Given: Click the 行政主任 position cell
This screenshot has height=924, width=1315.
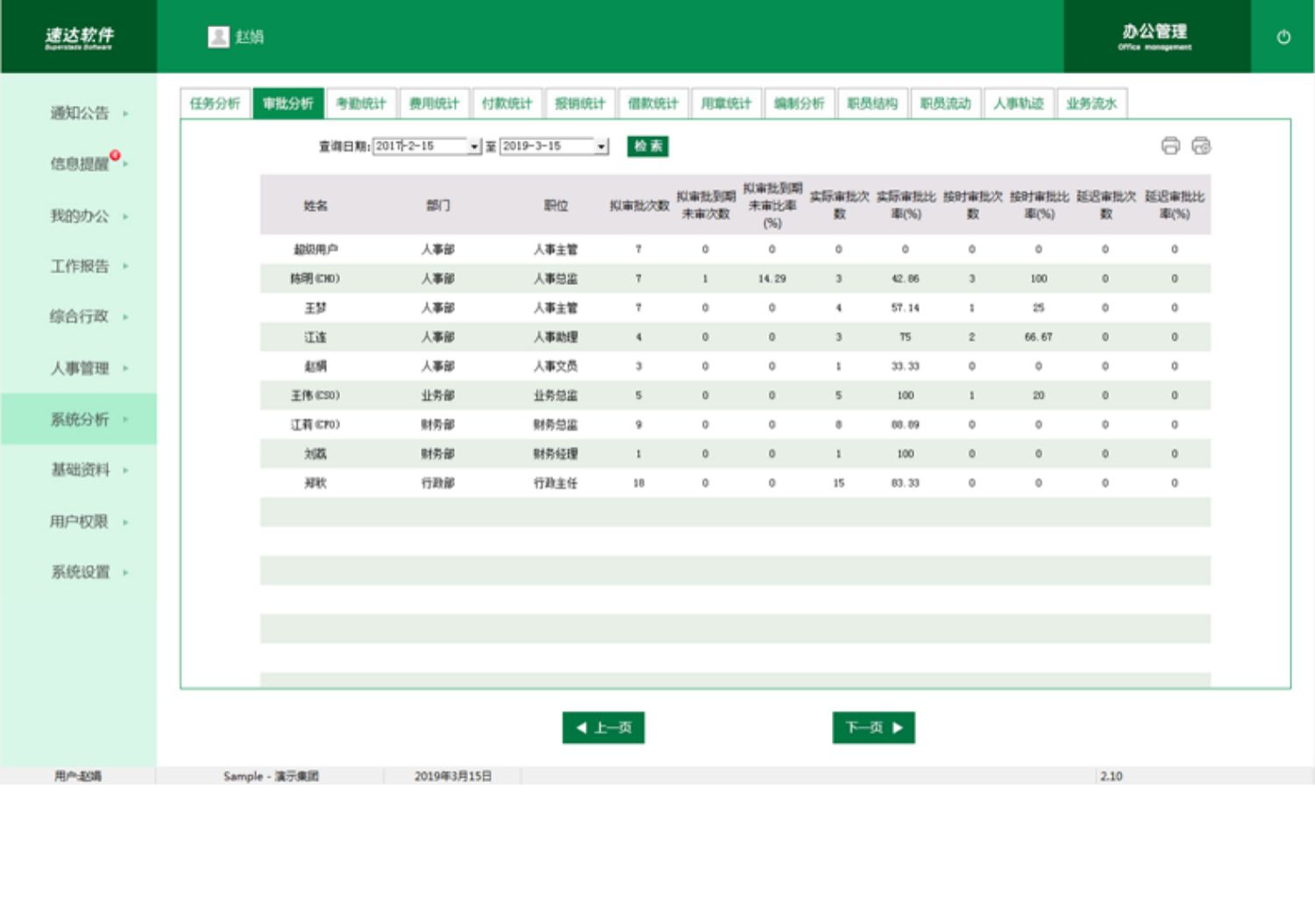Looking at the screenshot, I should click(556, 483).
